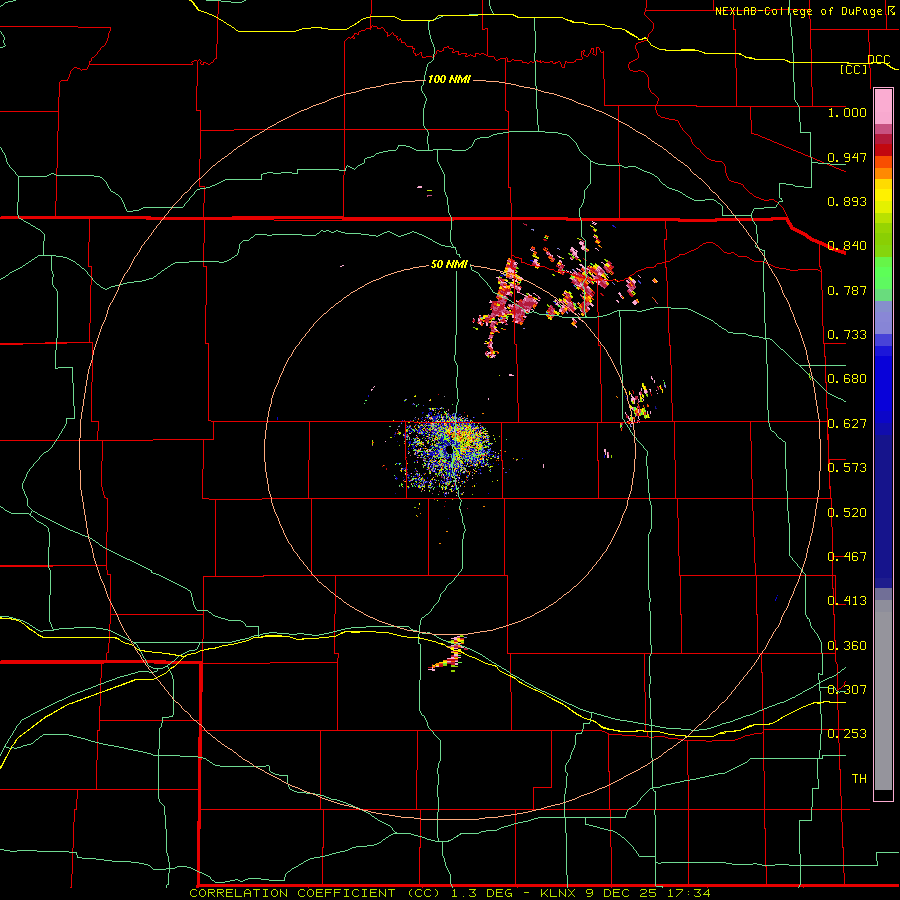900x900 pixels.
Task: Click the 0.680 scale value
Action: pos(847,379)
